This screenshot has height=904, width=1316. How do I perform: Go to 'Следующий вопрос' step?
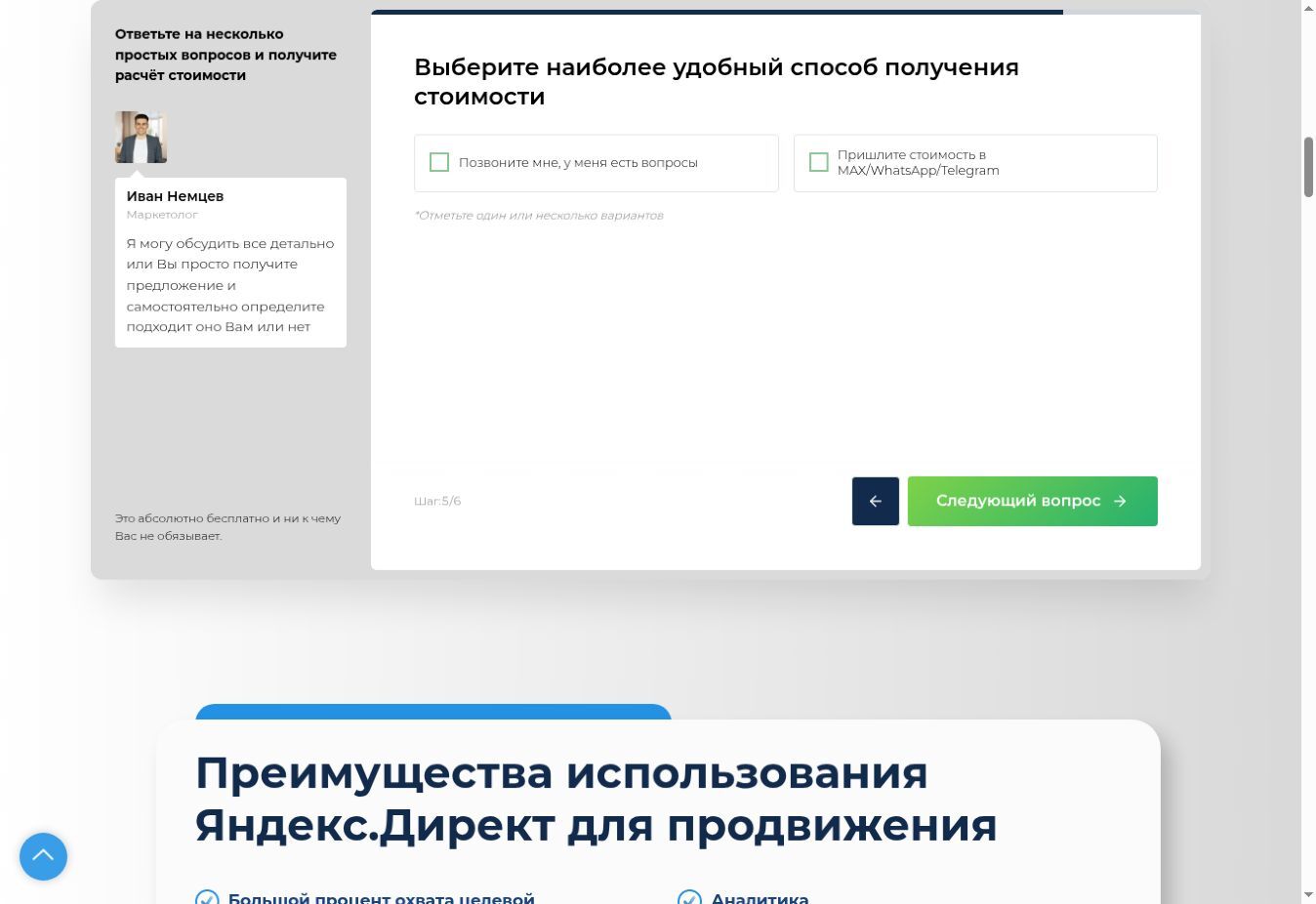tap(1032, 501)
